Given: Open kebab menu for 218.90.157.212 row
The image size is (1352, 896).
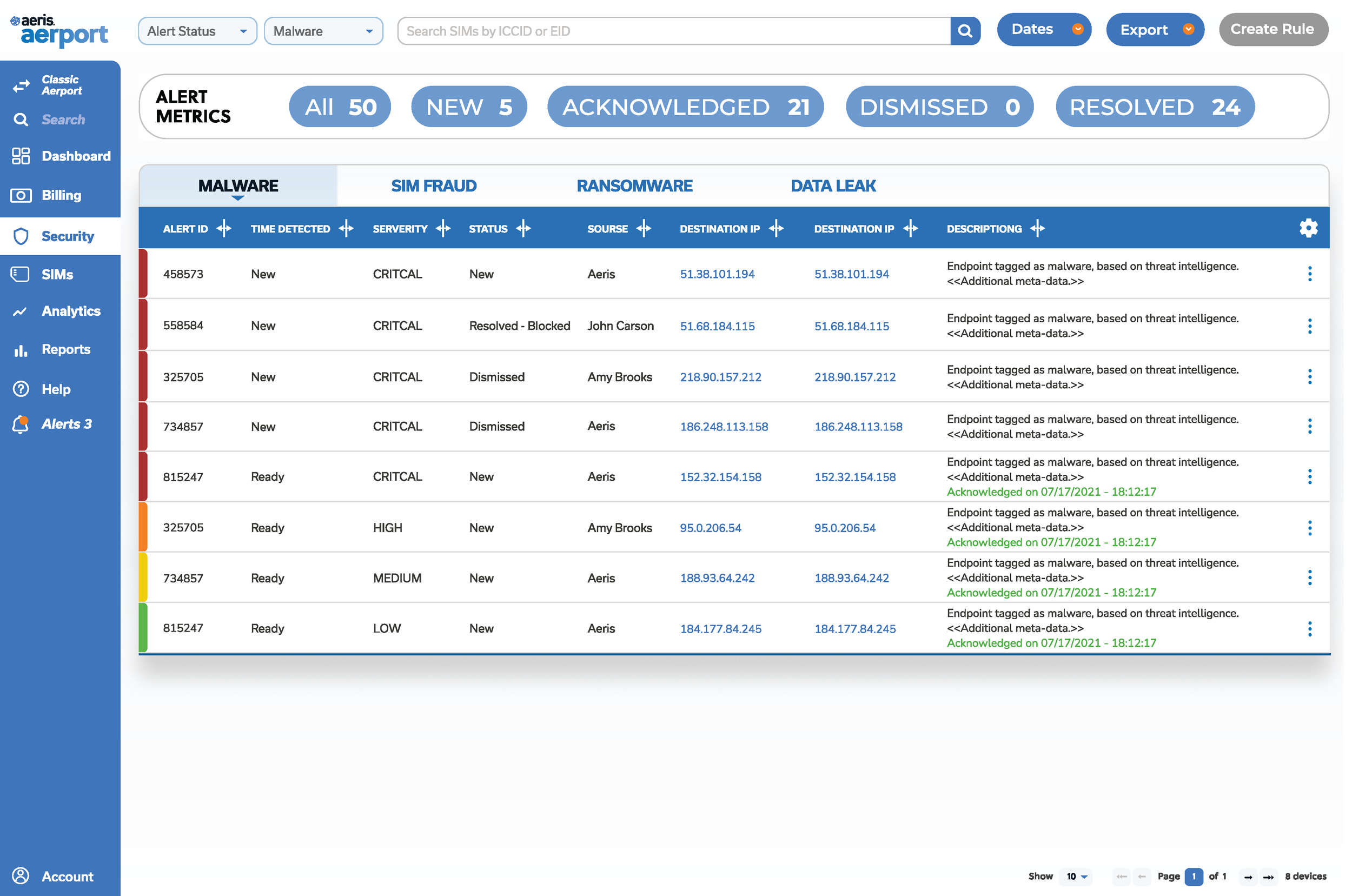Looking at the screenshot, I should click(1309, 376).
